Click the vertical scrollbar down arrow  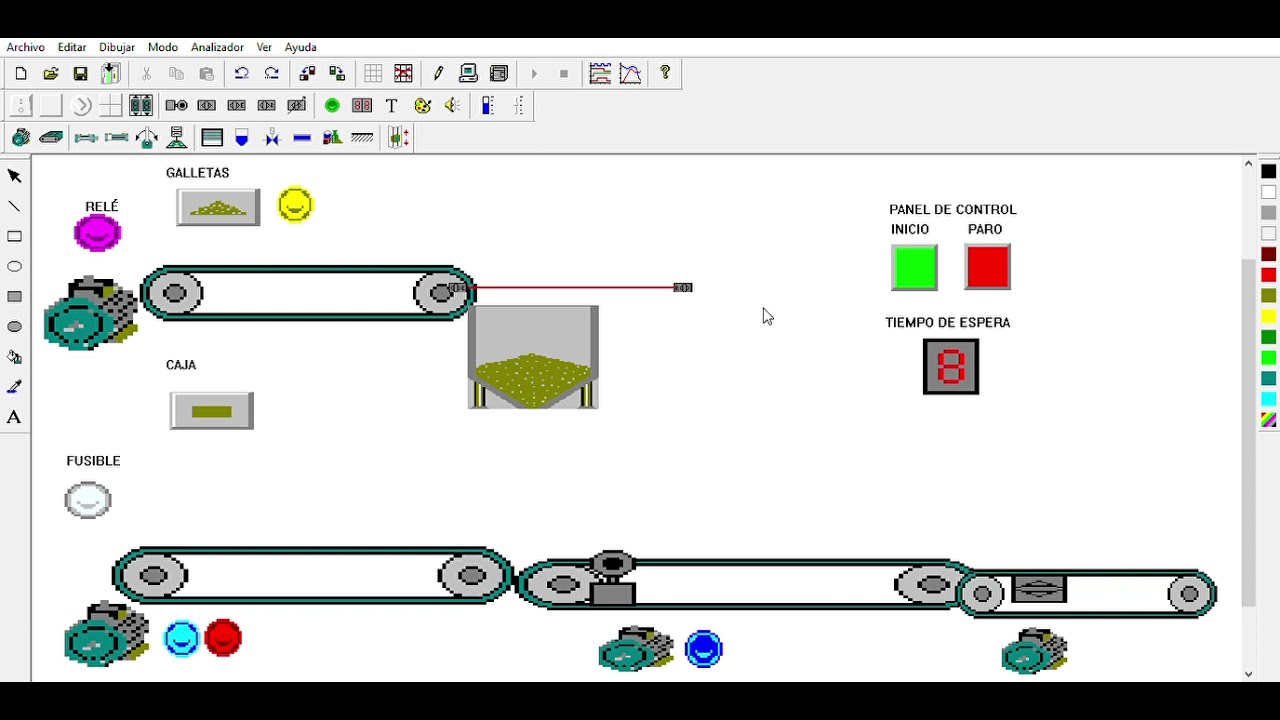[x=1248, y=674]
